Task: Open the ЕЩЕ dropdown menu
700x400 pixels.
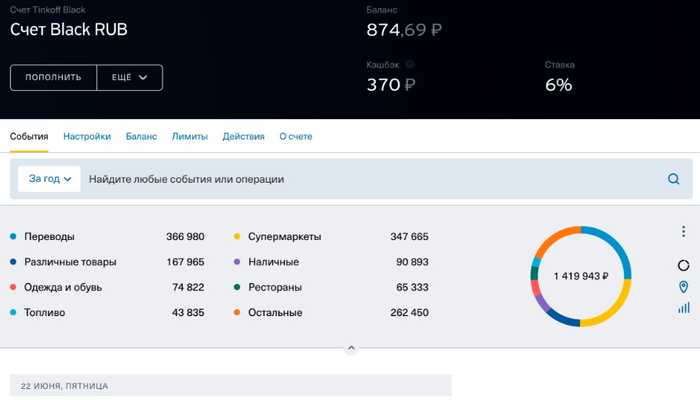Action: point(129,78)
